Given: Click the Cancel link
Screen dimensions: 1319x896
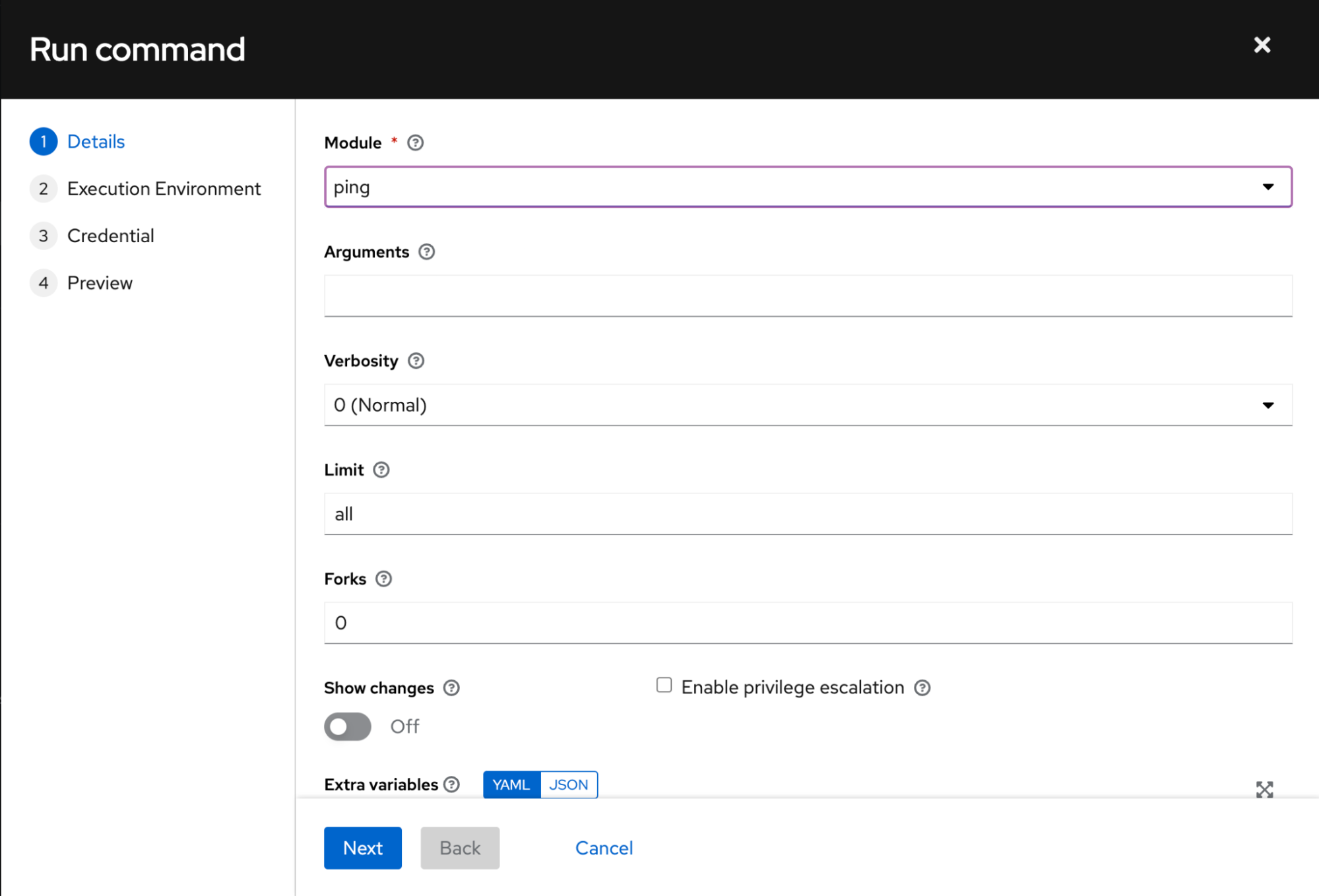Looking at the screenshot, I should (604, 848).
